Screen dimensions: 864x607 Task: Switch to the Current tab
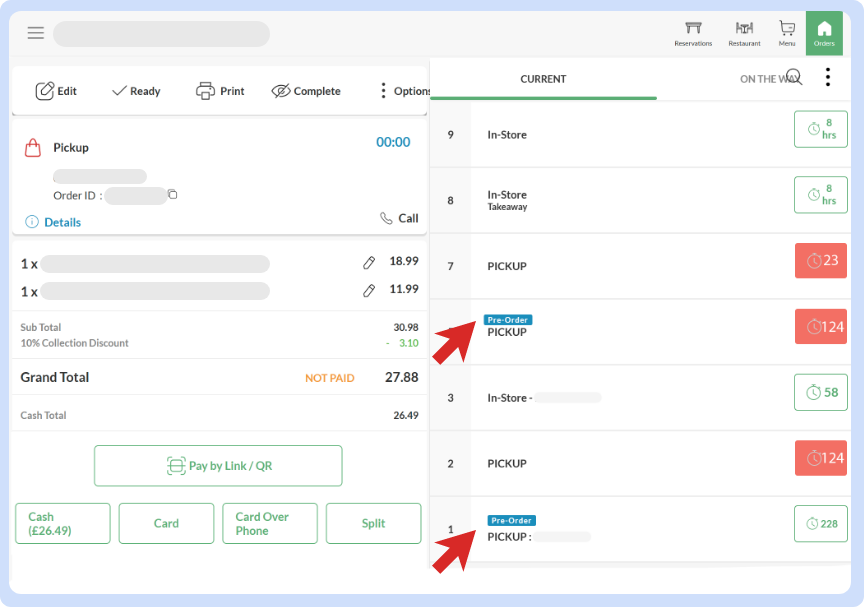[x=543, y=79]
